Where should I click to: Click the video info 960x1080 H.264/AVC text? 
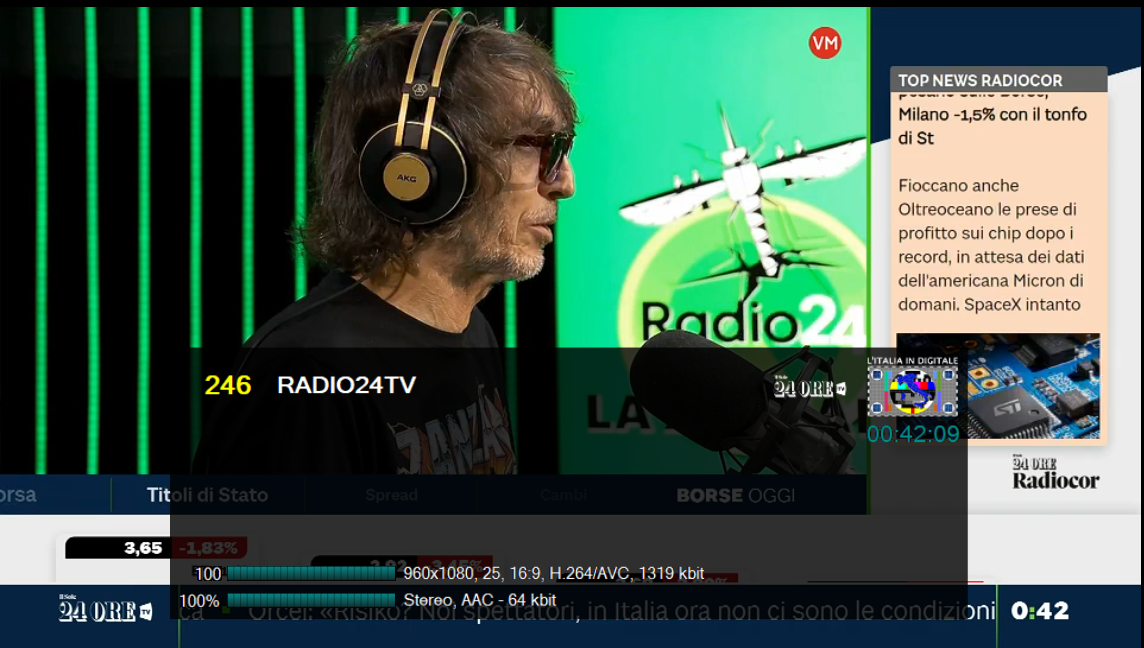click(554, 574)
